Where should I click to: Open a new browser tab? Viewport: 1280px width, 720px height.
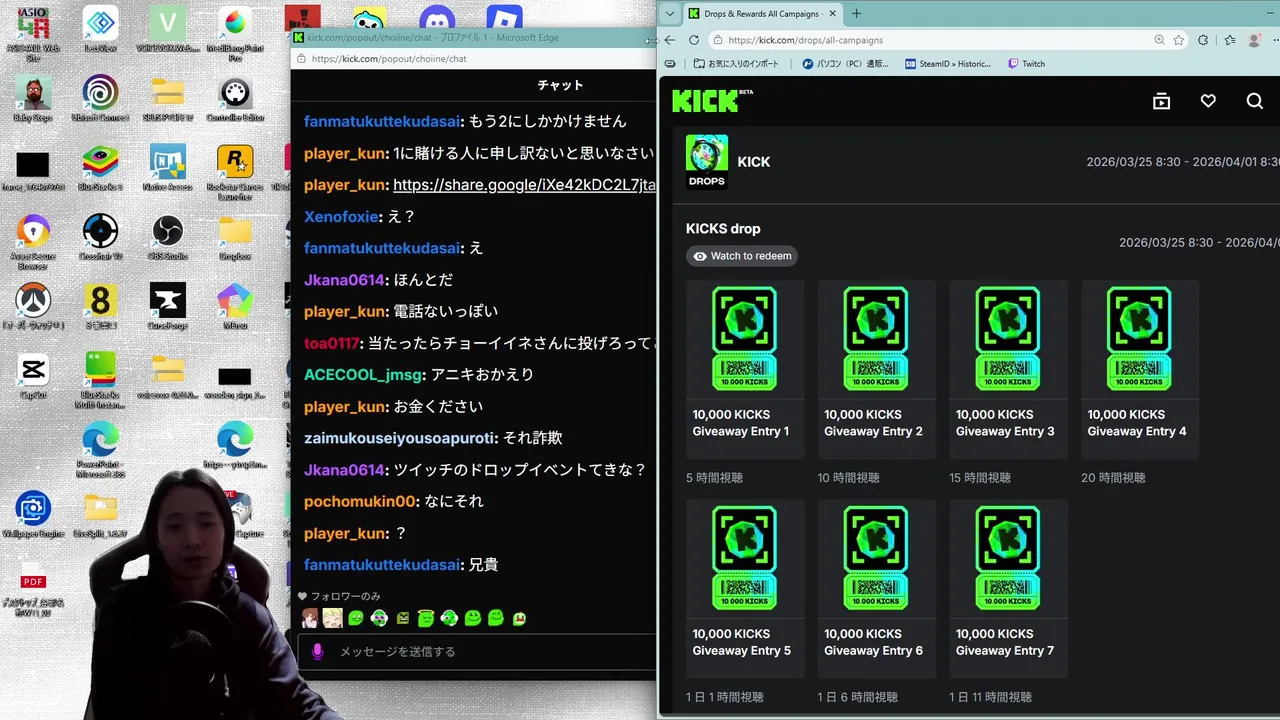[x=856, y=14]
